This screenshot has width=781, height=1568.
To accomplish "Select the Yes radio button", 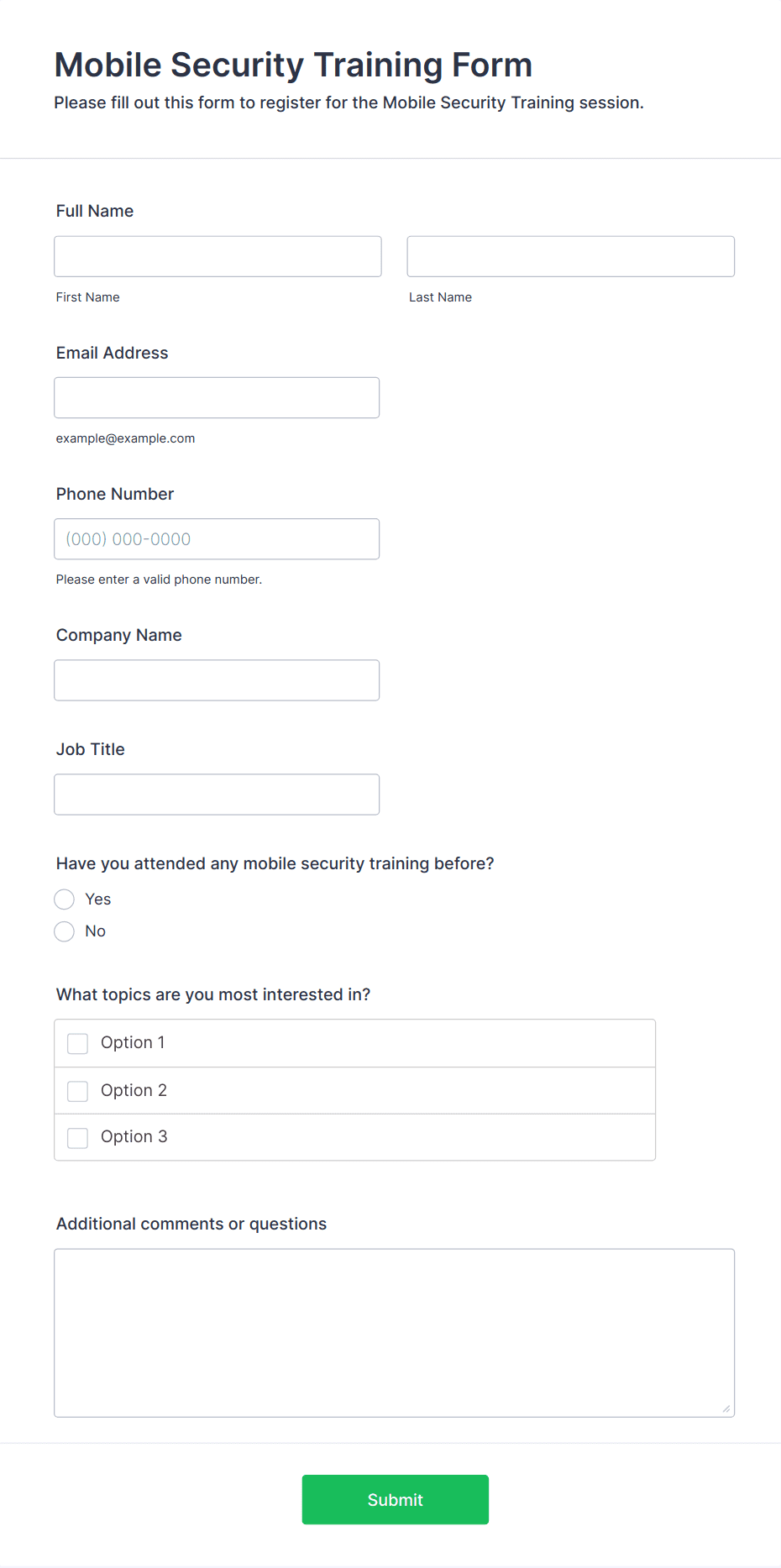I will [65, 899].
